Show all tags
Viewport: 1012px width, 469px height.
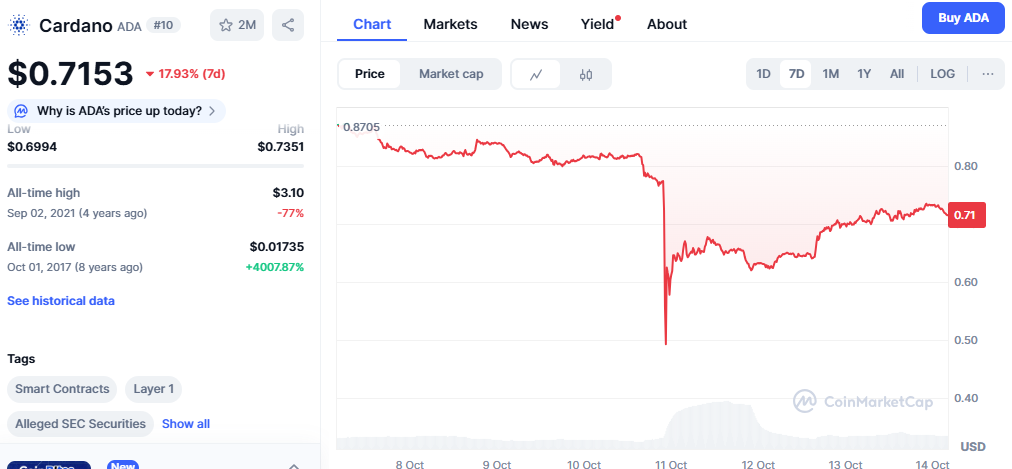(186, 424)
